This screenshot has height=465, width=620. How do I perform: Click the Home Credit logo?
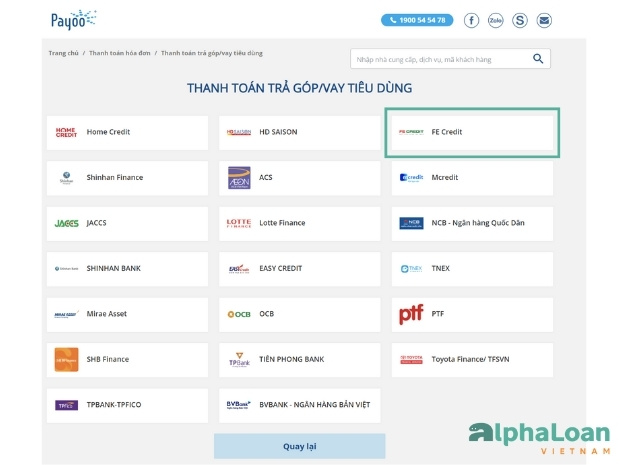click(x=66, y=132)
